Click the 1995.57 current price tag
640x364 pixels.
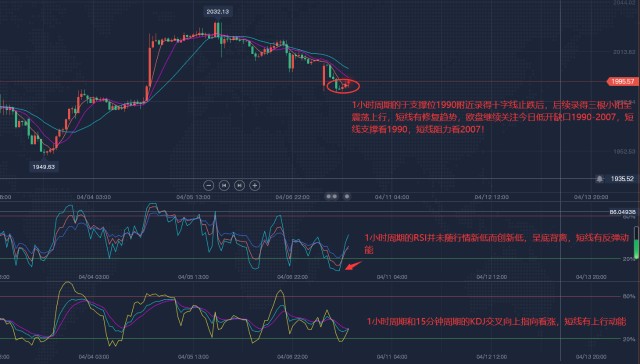coord(622,82)
